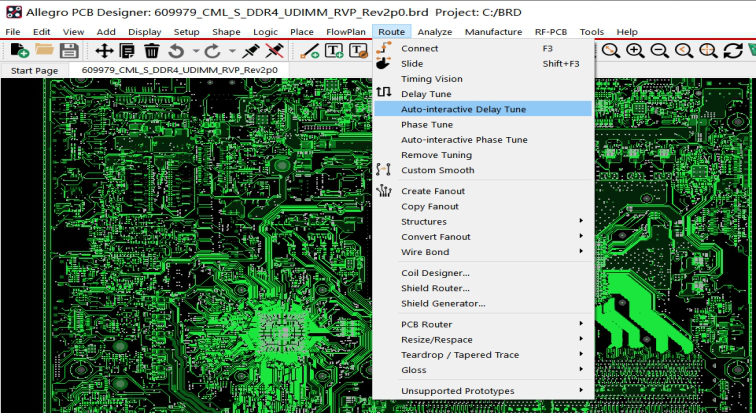Open the Analyze menu

435,32
